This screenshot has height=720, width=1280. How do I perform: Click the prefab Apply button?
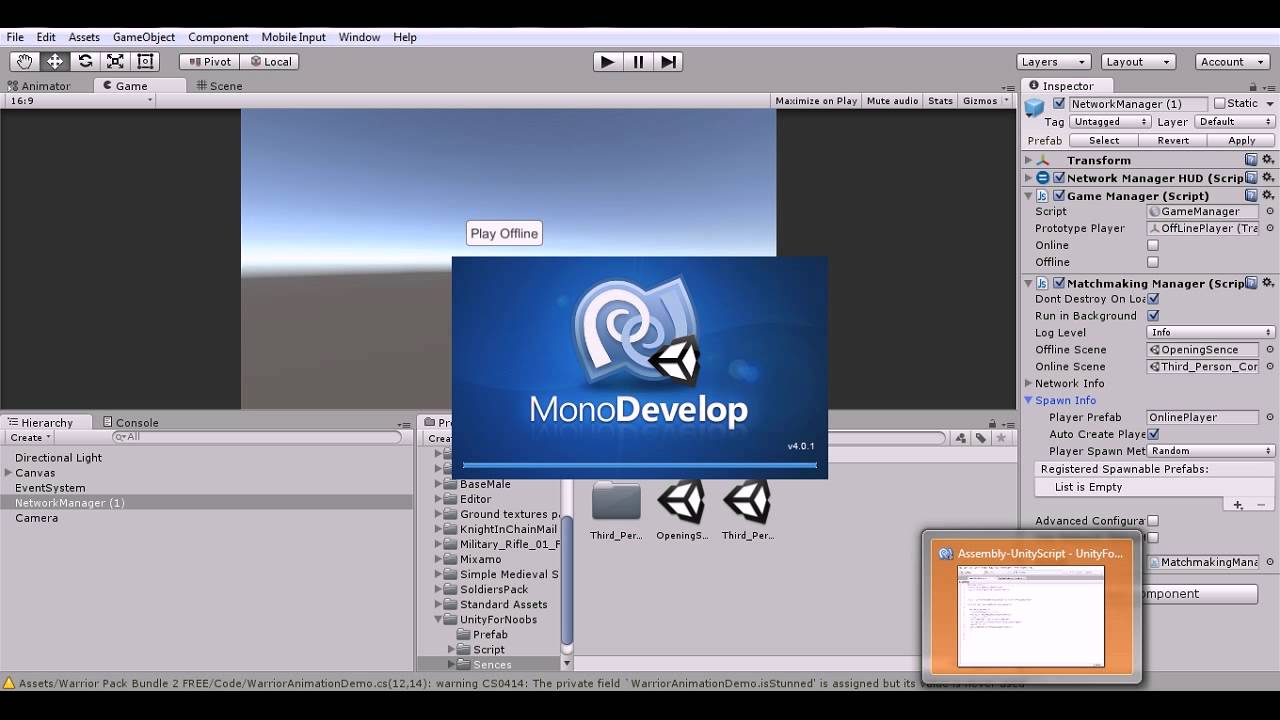pos(1242,141)
